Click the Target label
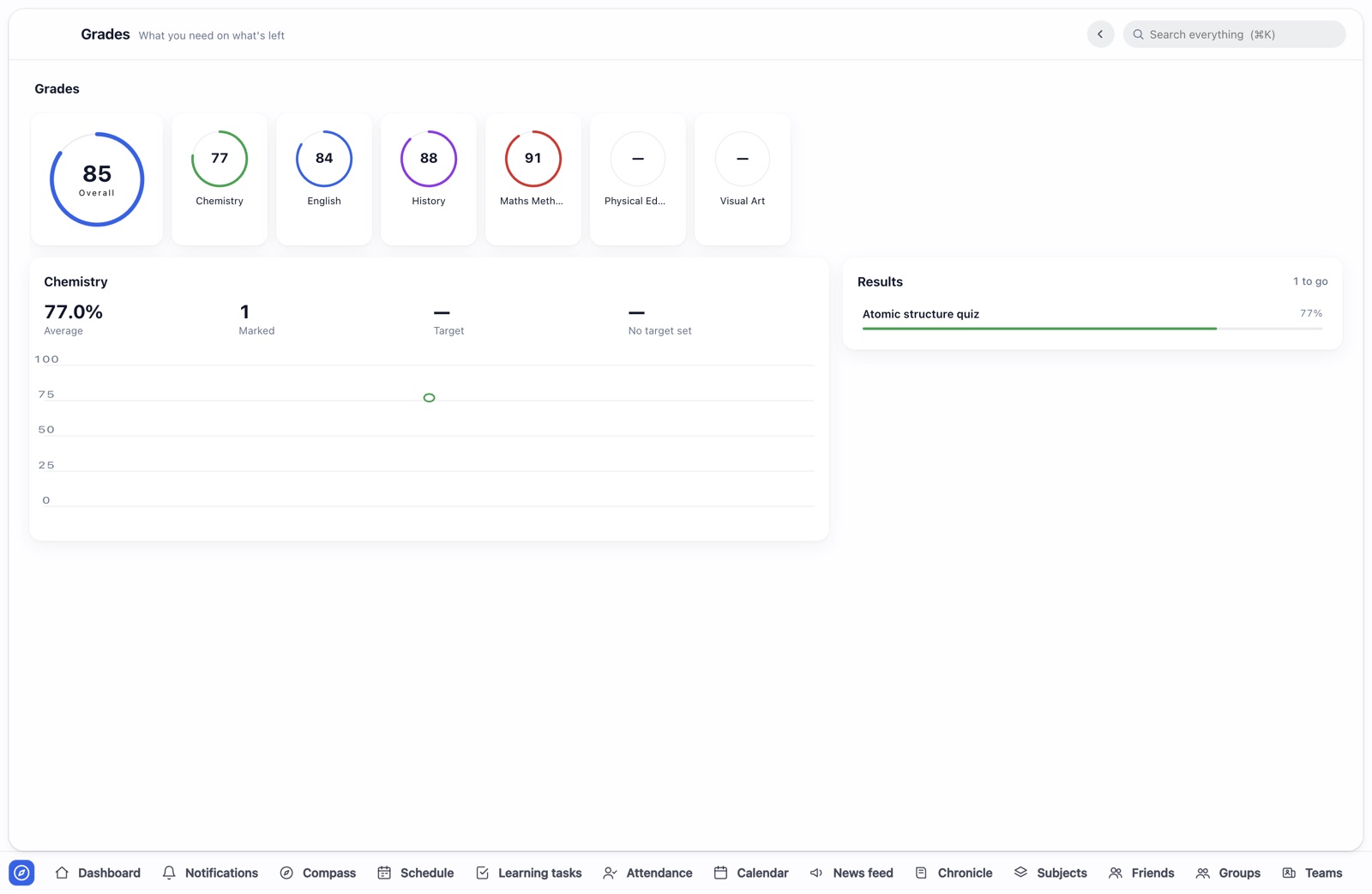The width and height of the screenshot is (1372, 894). (x=448, y=330)
